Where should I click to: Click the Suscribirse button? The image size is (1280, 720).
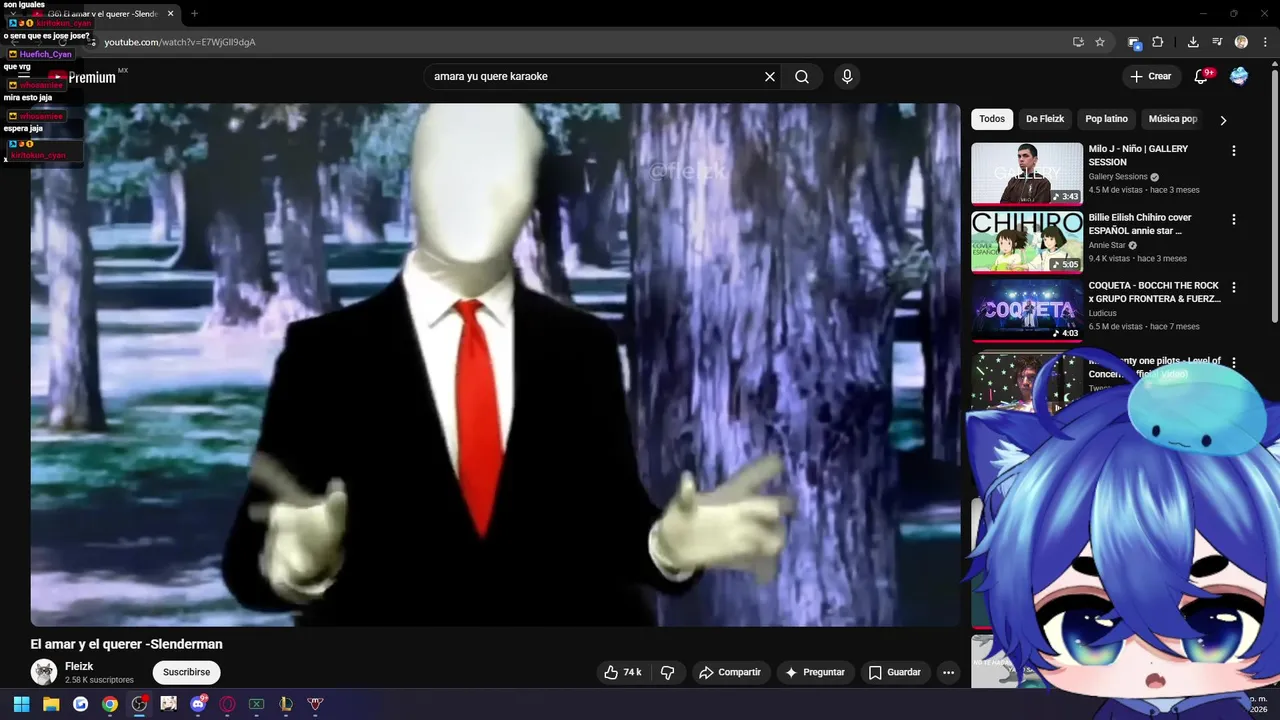pos(186,672)
